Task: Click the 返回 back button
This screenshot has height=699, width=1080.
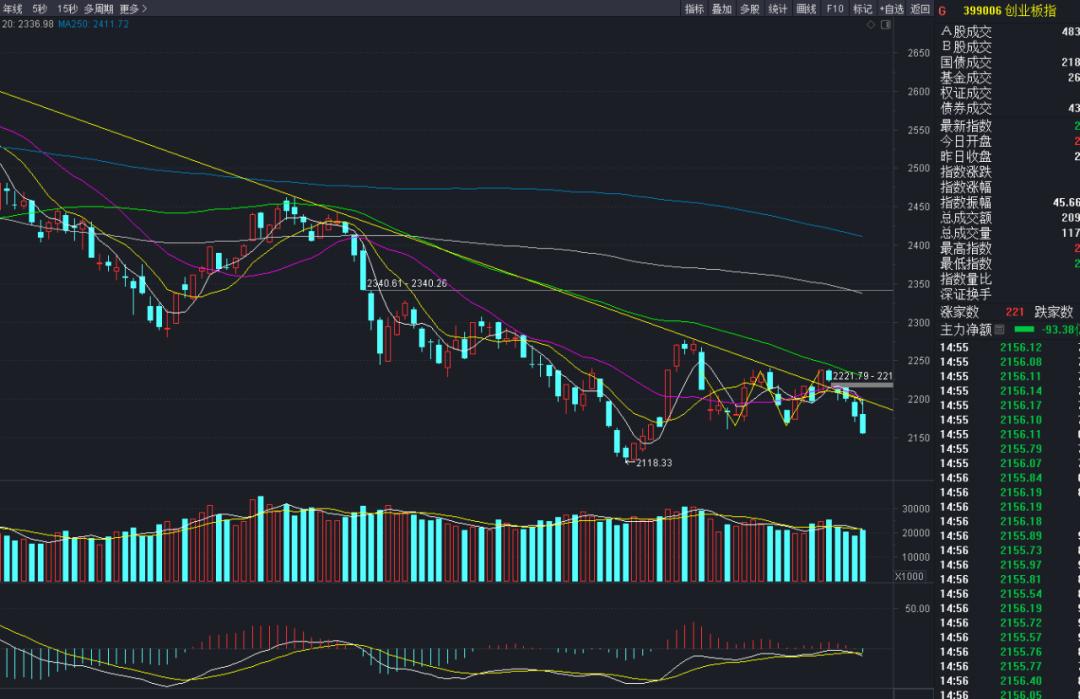Action: pyautogui.click(x=920, y=9)
